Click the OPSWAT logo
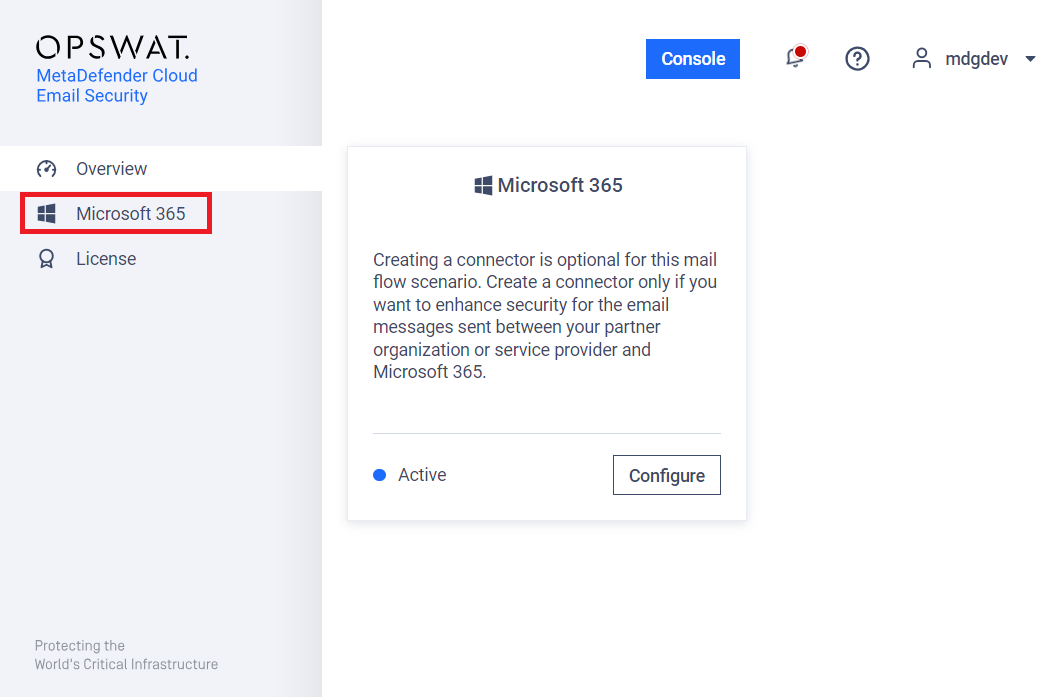The height and width of the screenshot is (697, 1064). coord(113,48)
